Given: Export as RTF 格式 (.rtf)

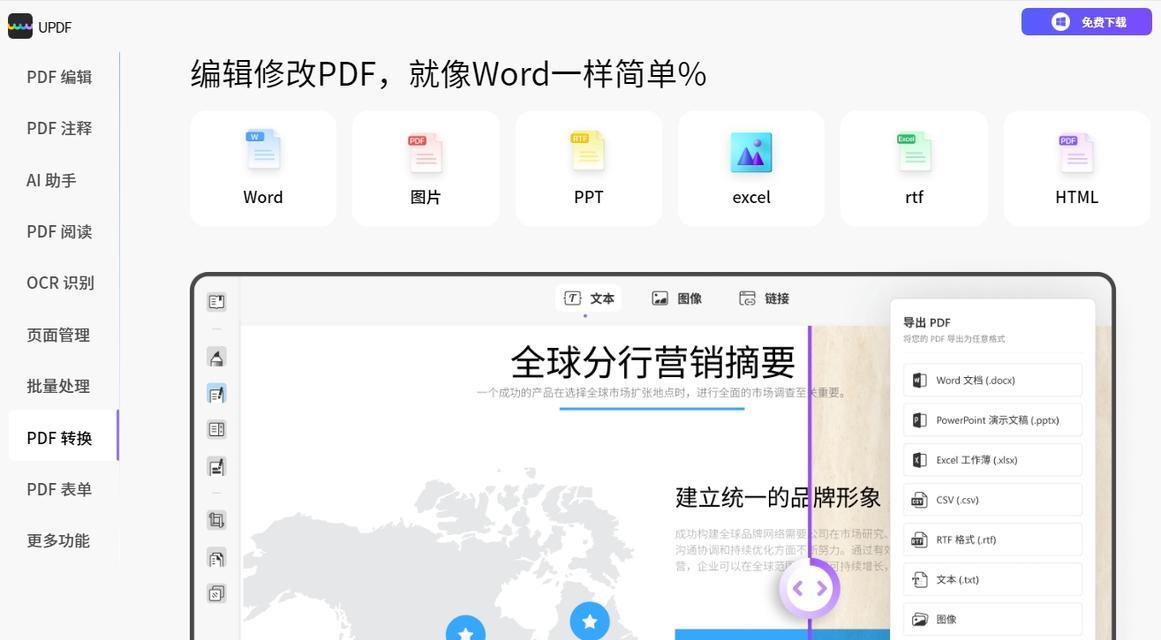Looking at the screenshot, I should tap(992, 540).
